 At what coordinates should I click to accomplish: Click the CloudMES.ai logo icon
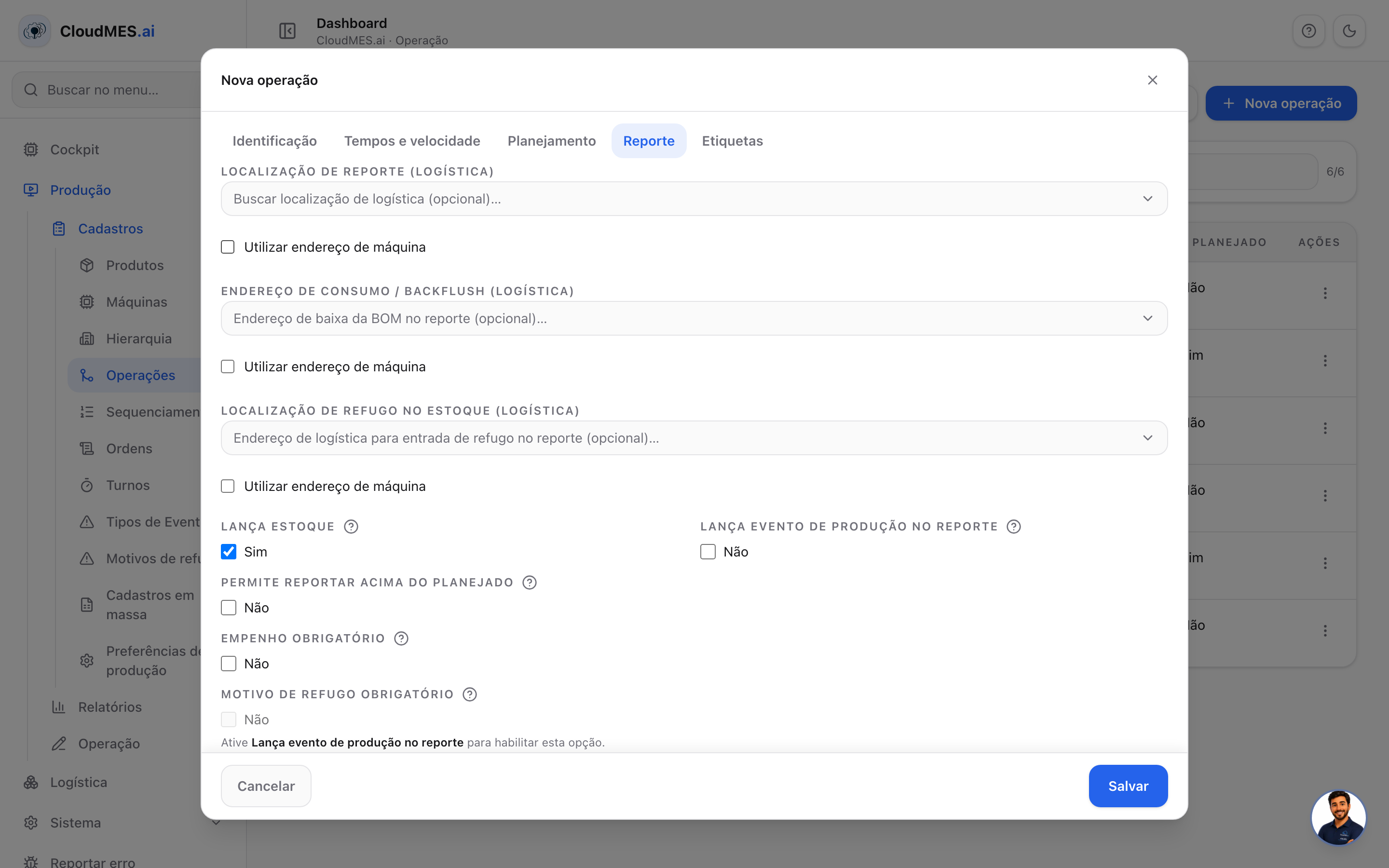(x=34, y=31)
